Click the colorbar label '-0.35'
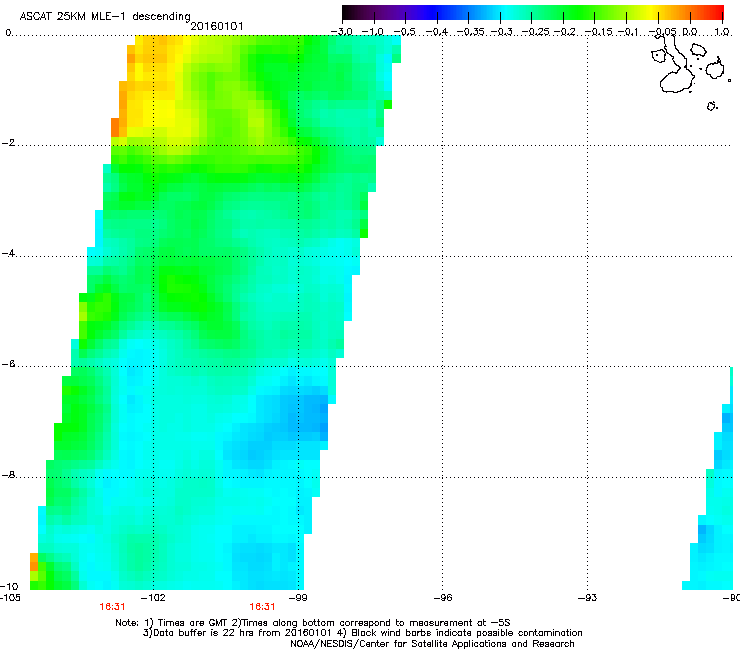 coord(471,32)
